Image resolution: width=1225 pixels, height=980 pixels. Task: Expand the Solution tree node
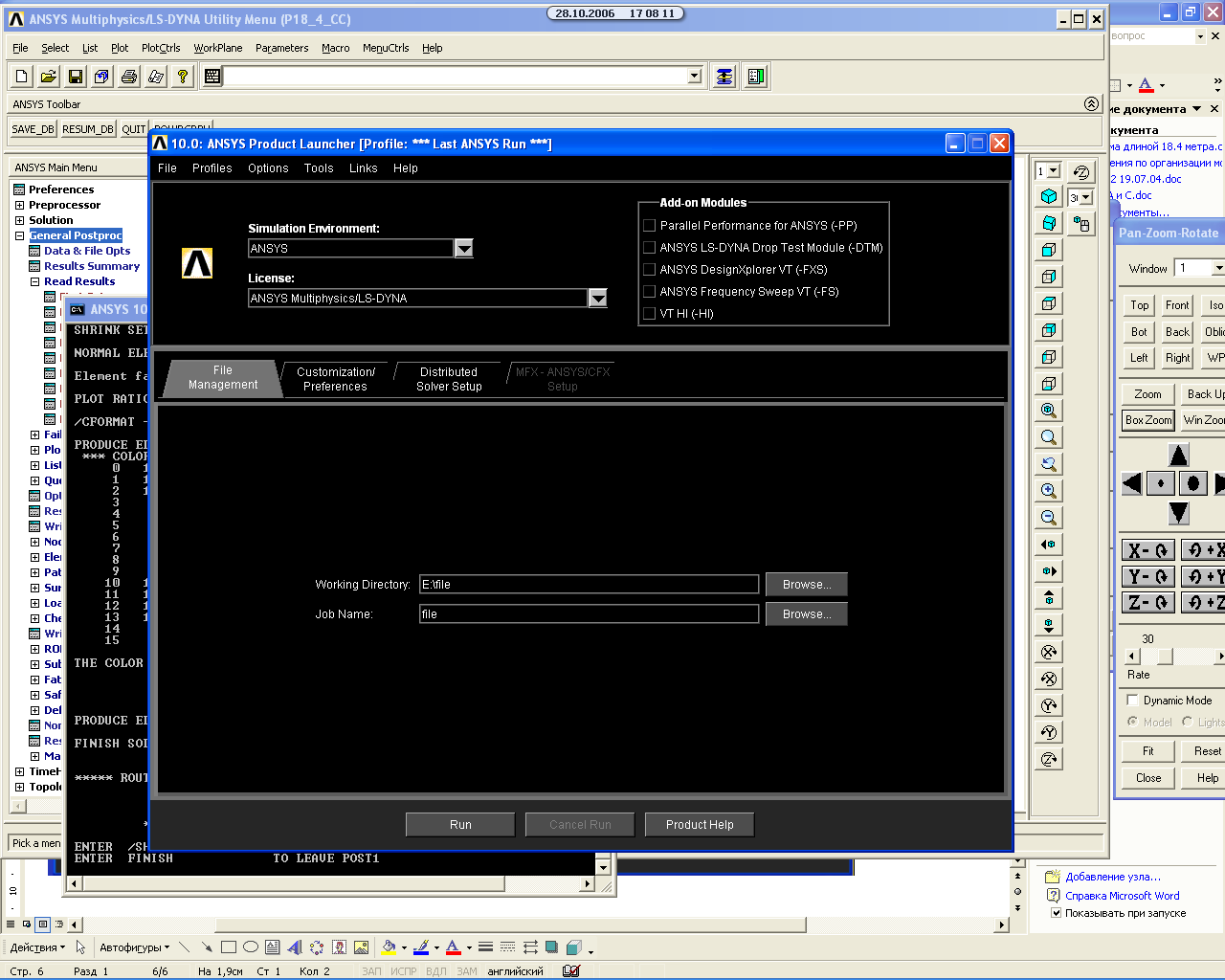(19, 220)
